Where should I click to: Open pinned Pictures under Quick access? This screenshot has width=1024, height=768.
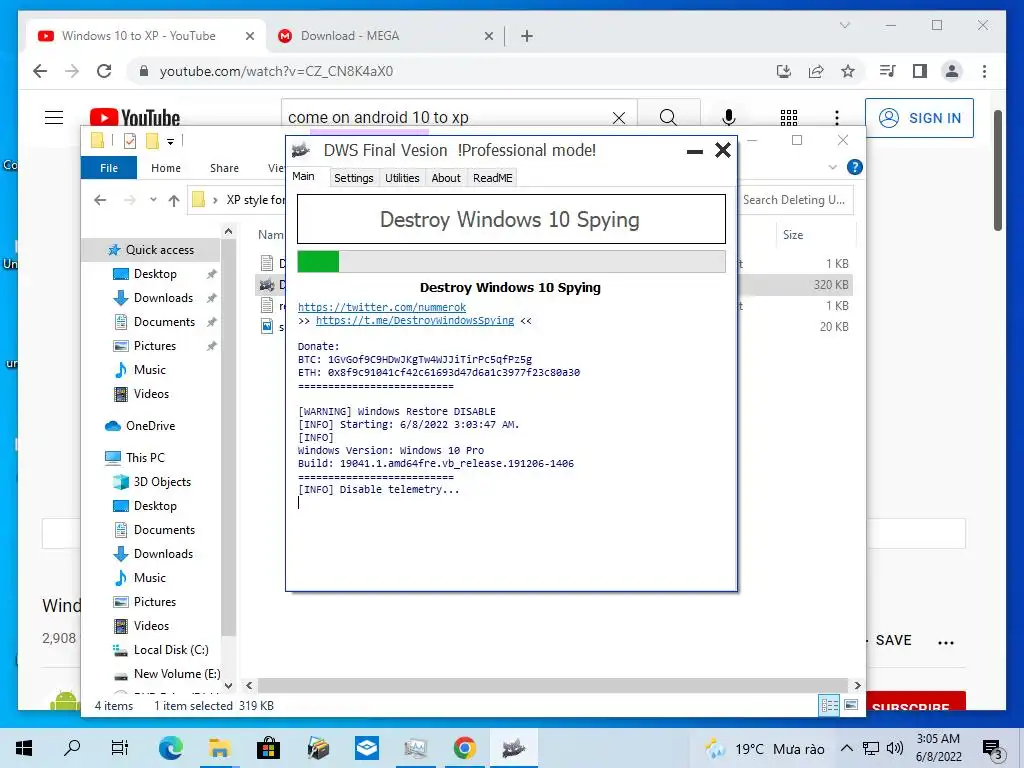(x=155, y=346)
